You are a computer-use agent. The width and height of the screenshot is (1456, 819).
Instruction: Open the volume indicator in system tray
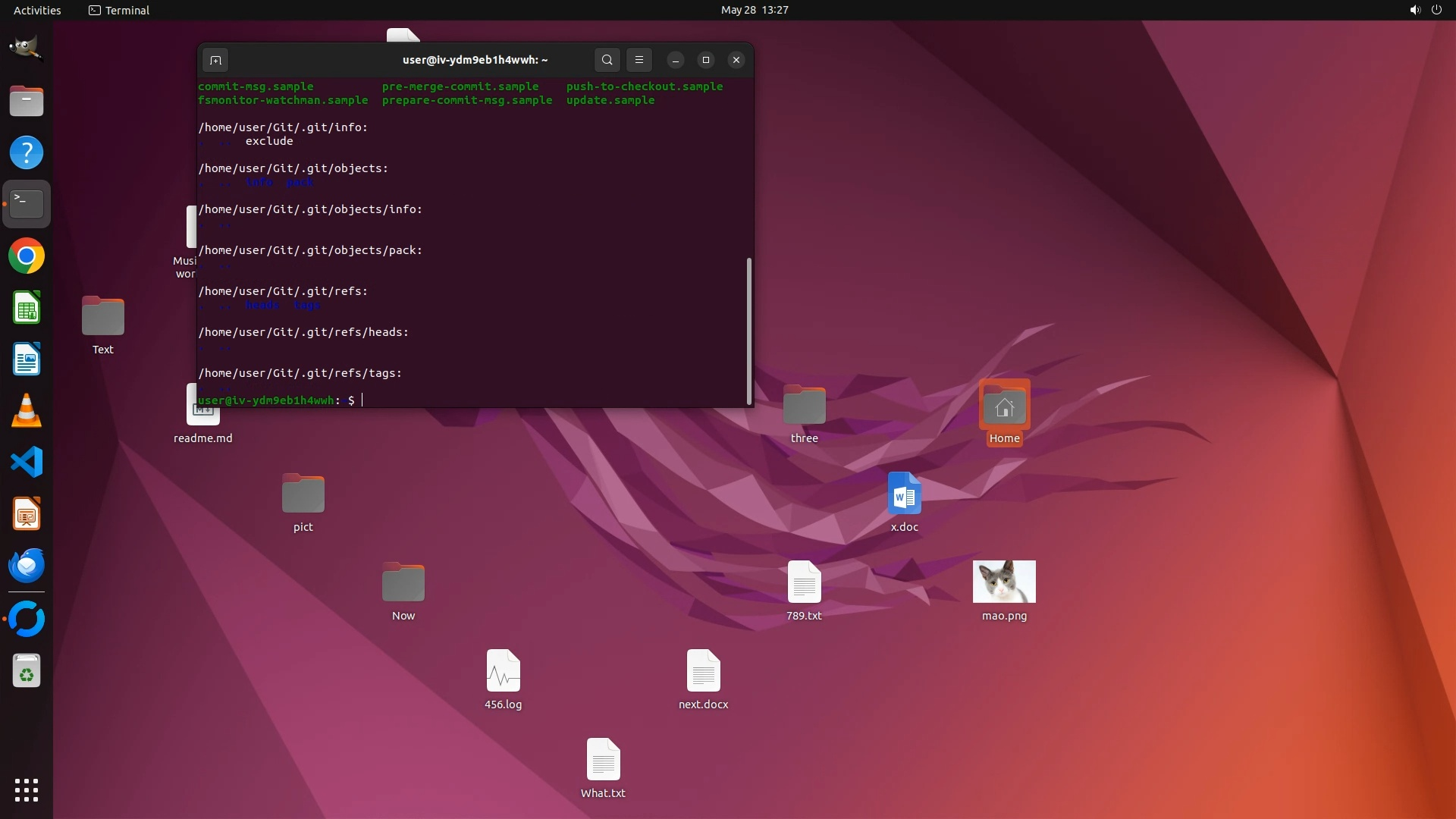click(x=1414, y=10)
